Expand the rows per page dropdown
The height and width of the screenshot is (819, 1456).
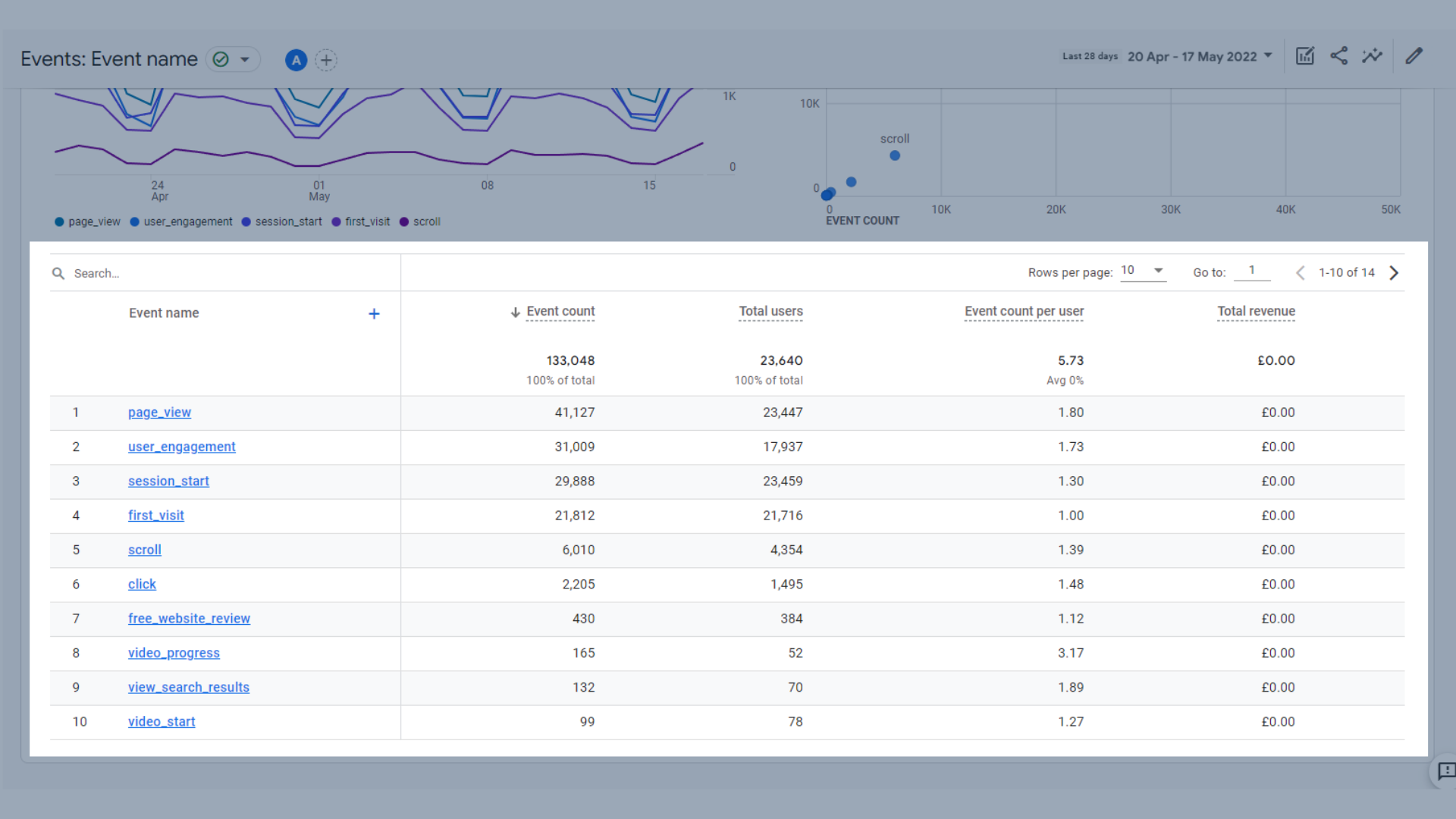[1143, 271]
